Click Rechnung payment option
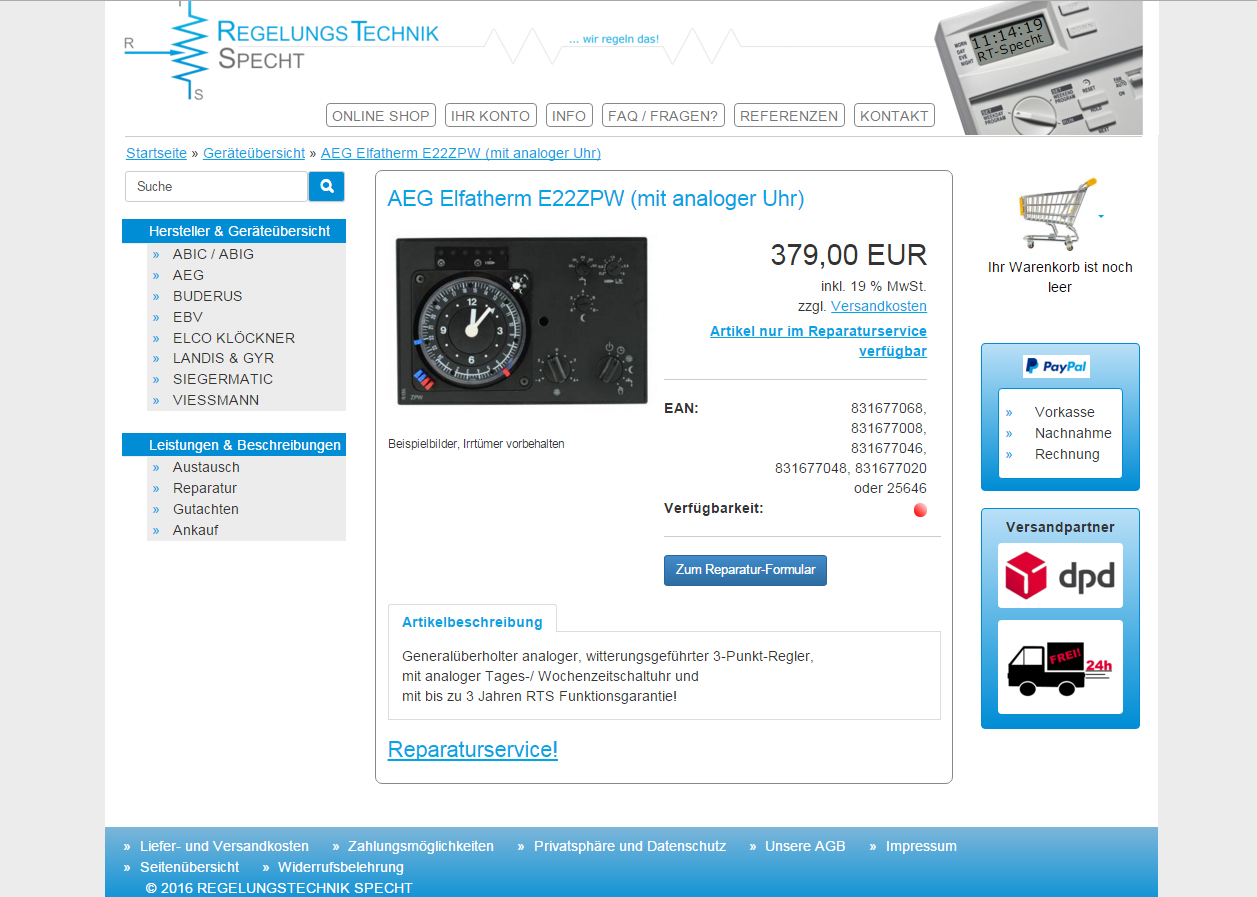Screen dimensions: 1257x897 click(1067, 454)
